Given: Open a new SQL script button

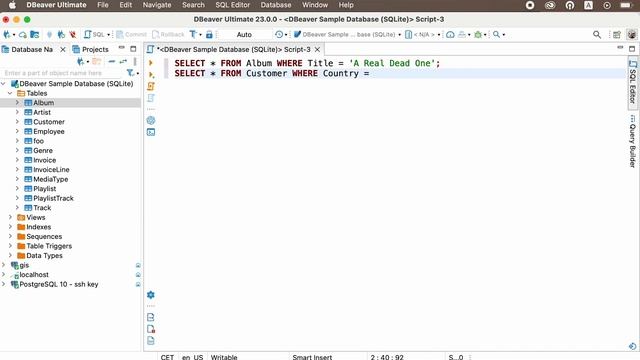Looking at the screenshot, I should (x=95, y=35).
